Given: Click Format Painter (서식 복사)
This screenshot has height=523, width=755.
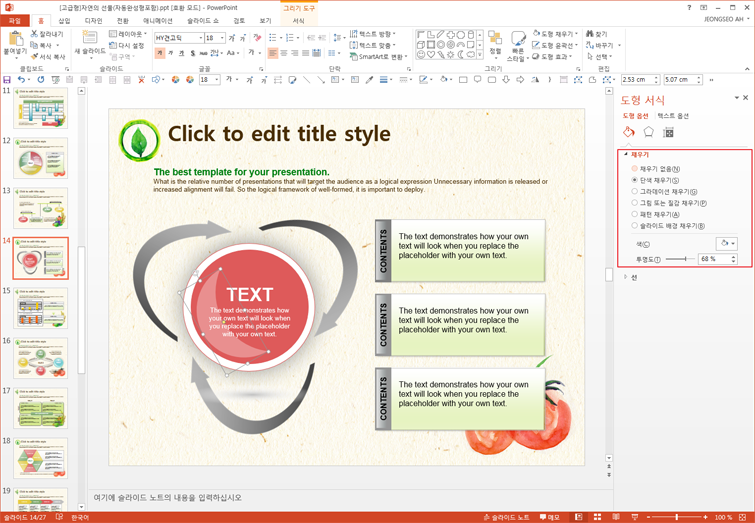Looking at the screenshot, I should pos(48,57).
